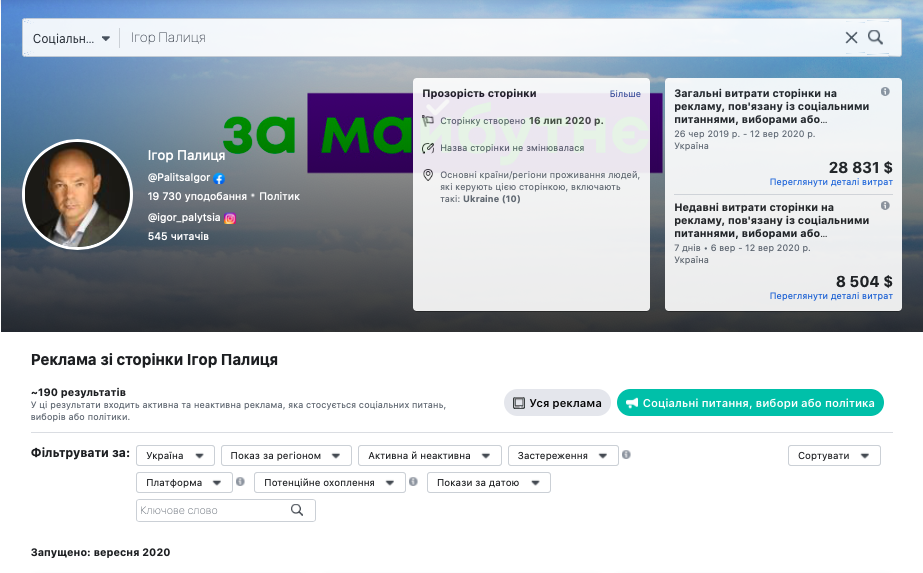Click info icon beside total page spending

pyautogui.click(x=885, y=92)
